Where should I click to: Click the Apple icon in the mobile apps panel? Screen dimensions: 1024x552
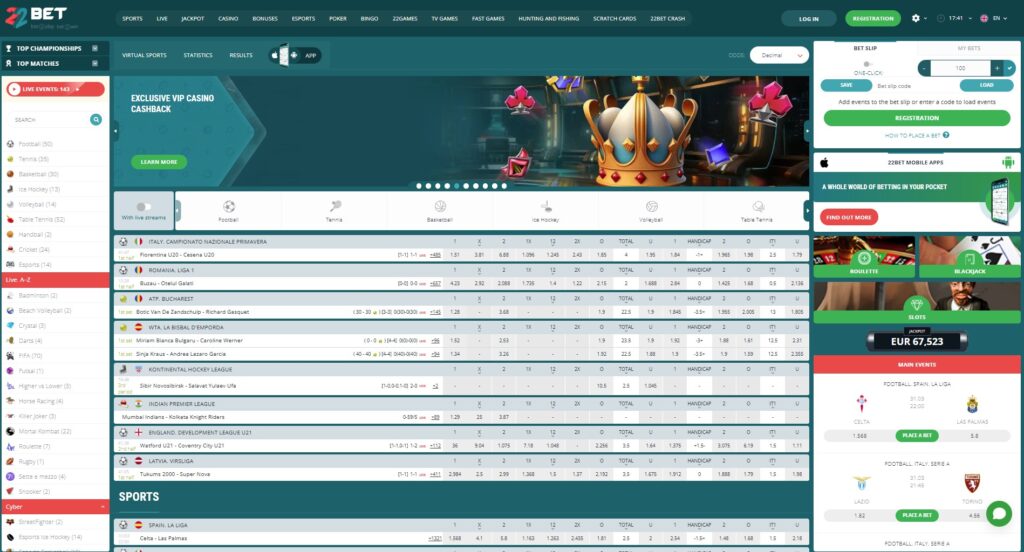[x=824, y=162]
